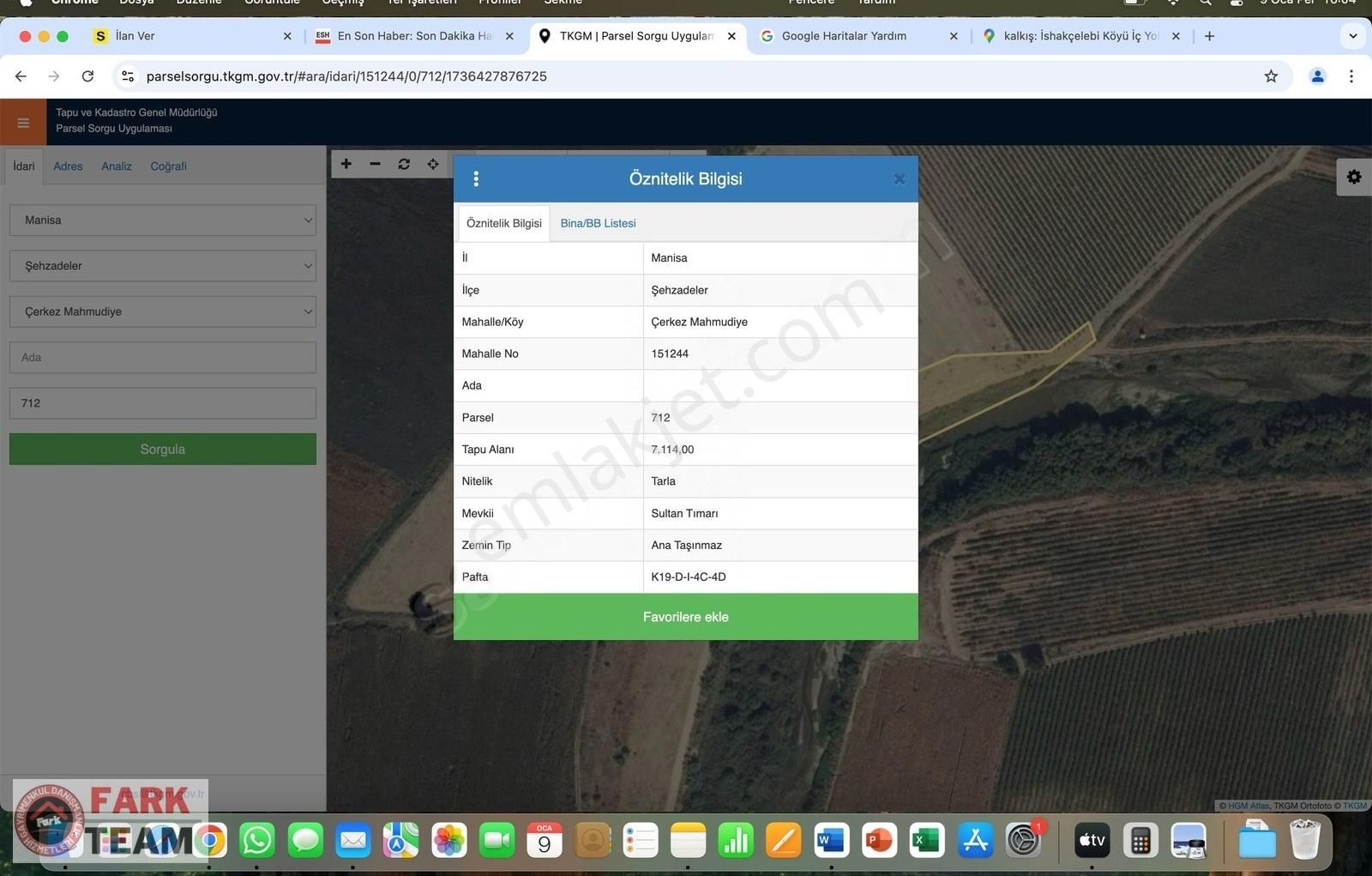Click the Zemin Tip value Ana Taşınmaz
1372x876 pixels.
686,545
